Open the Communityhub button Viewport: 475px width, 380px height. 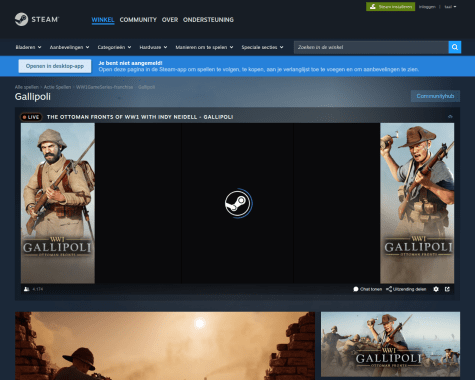point(435,96)
